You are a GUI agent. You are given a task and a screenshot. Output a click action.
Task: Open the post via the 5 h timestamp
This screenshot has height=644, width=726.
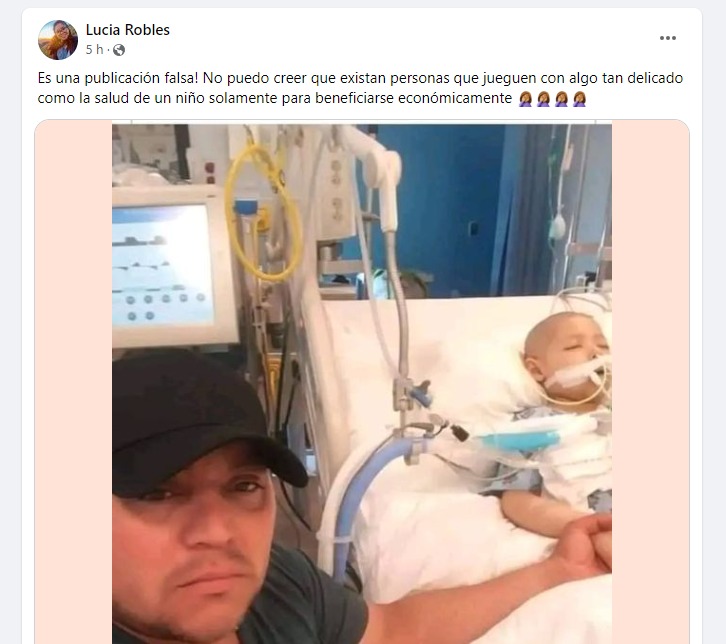pos(94,50)
